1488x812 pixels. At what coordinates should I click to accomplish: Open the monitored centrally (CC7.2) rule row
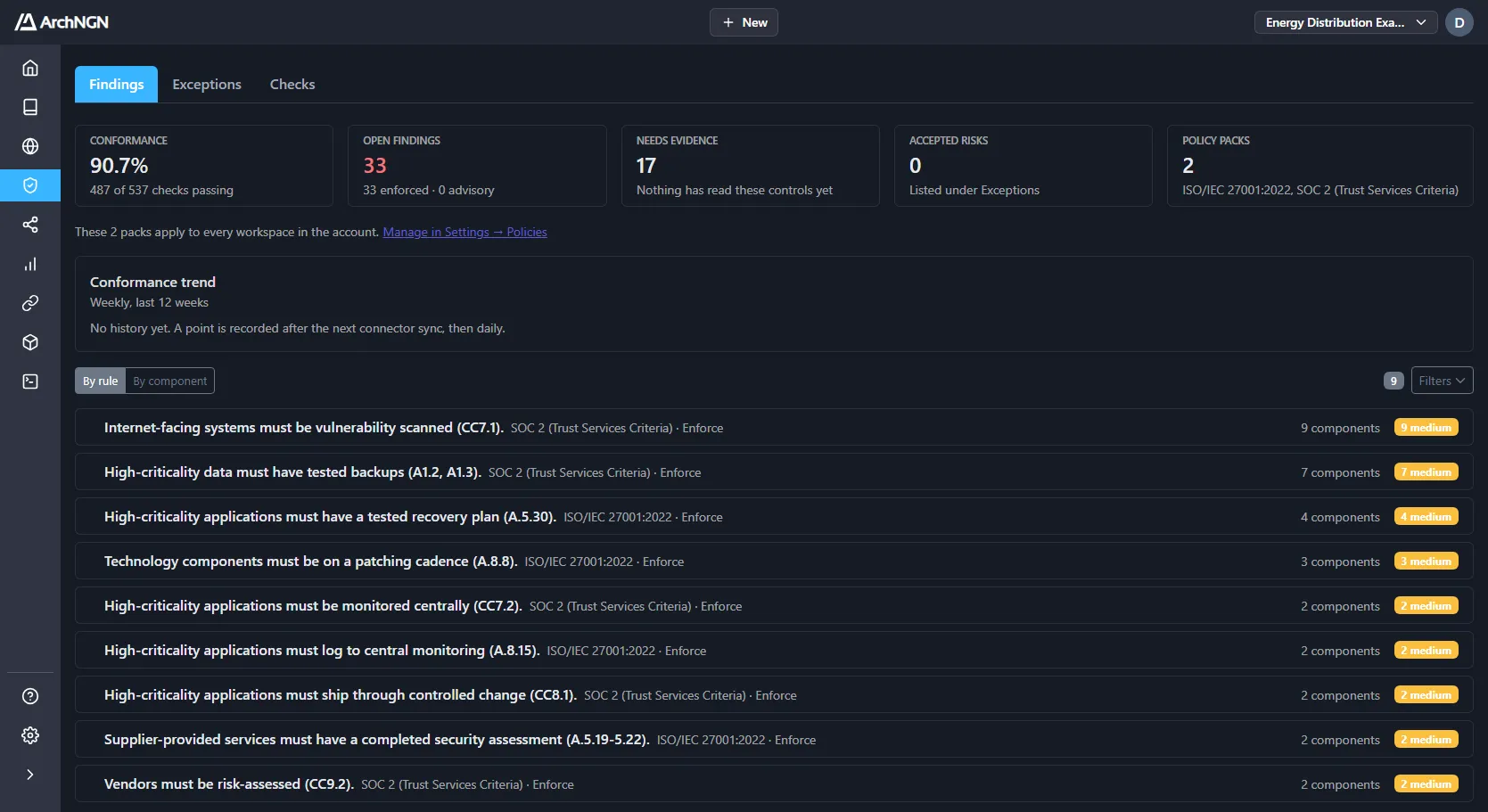tap(774, 606)
